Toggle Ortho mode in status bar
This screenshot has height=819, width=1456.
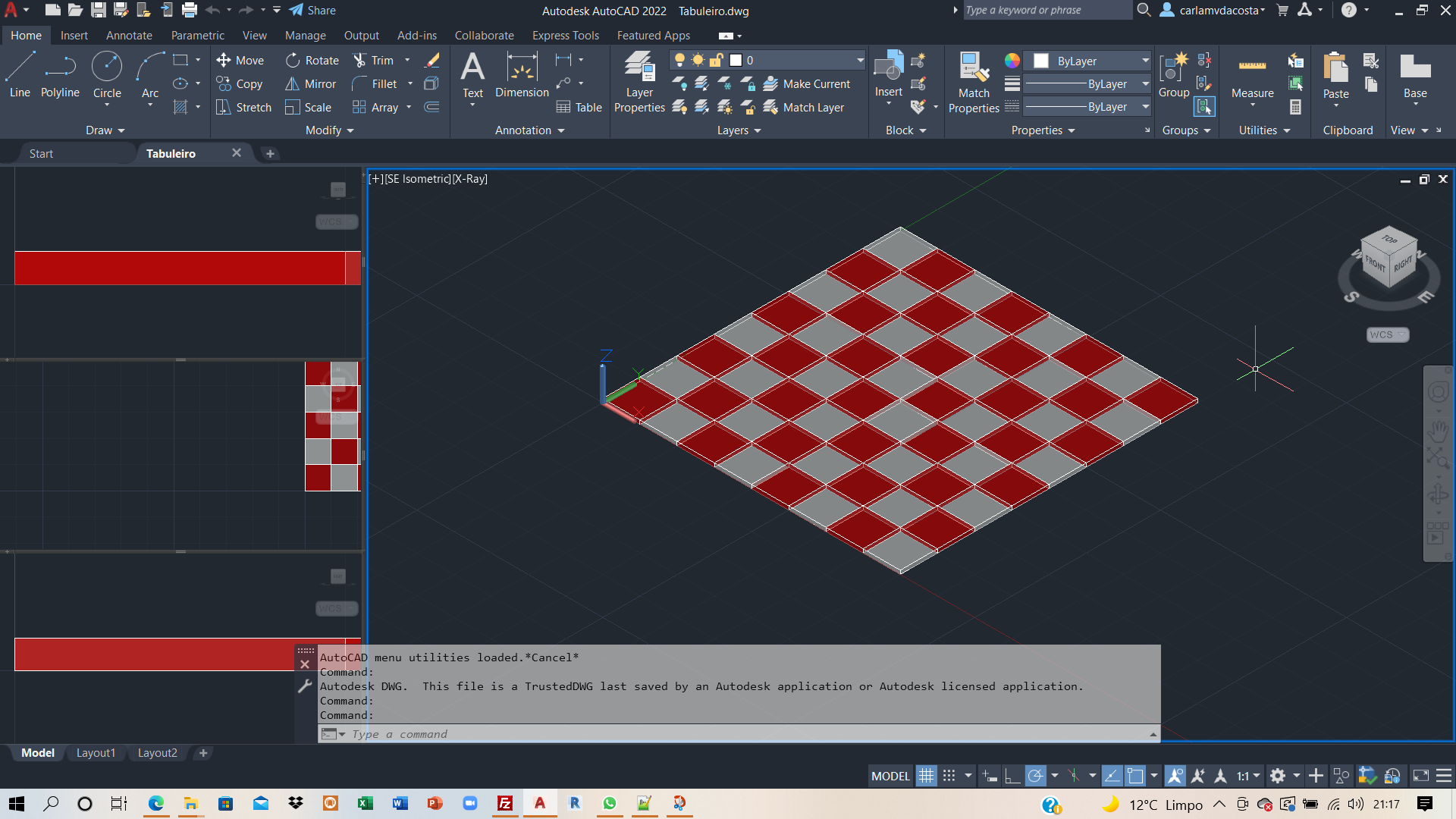(1012, 776)
